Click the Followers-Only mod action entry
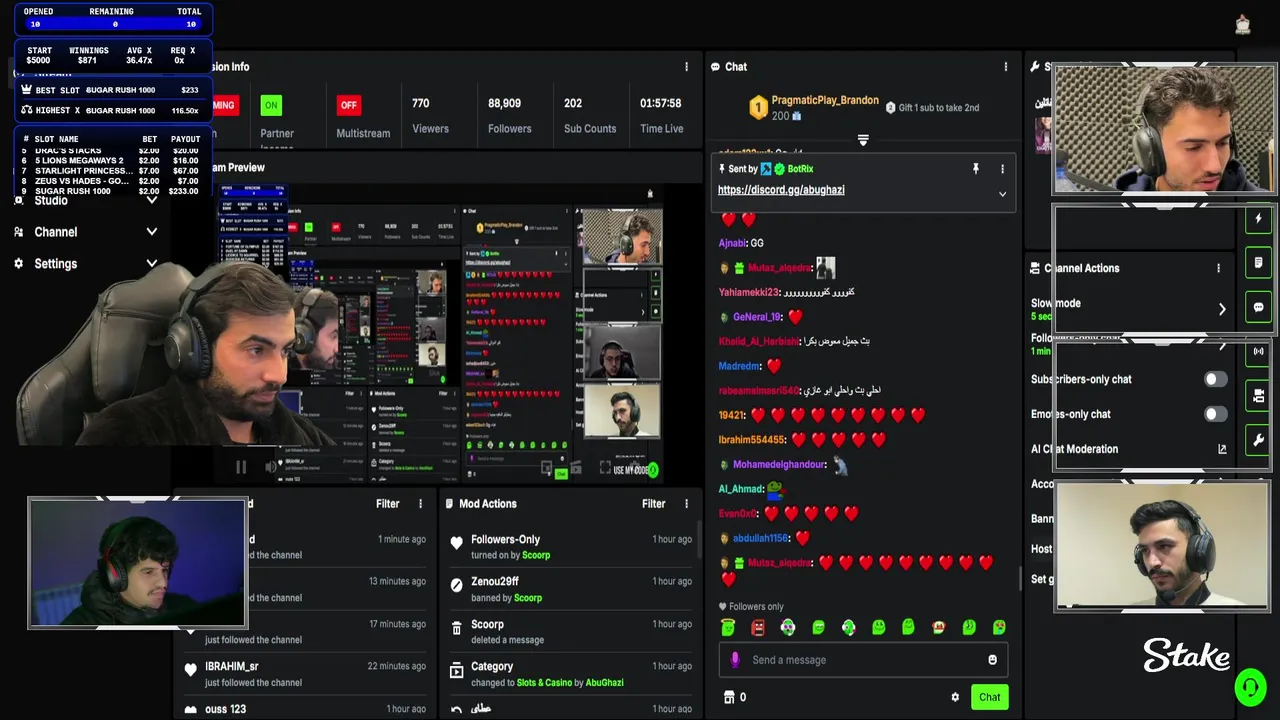 570,547
